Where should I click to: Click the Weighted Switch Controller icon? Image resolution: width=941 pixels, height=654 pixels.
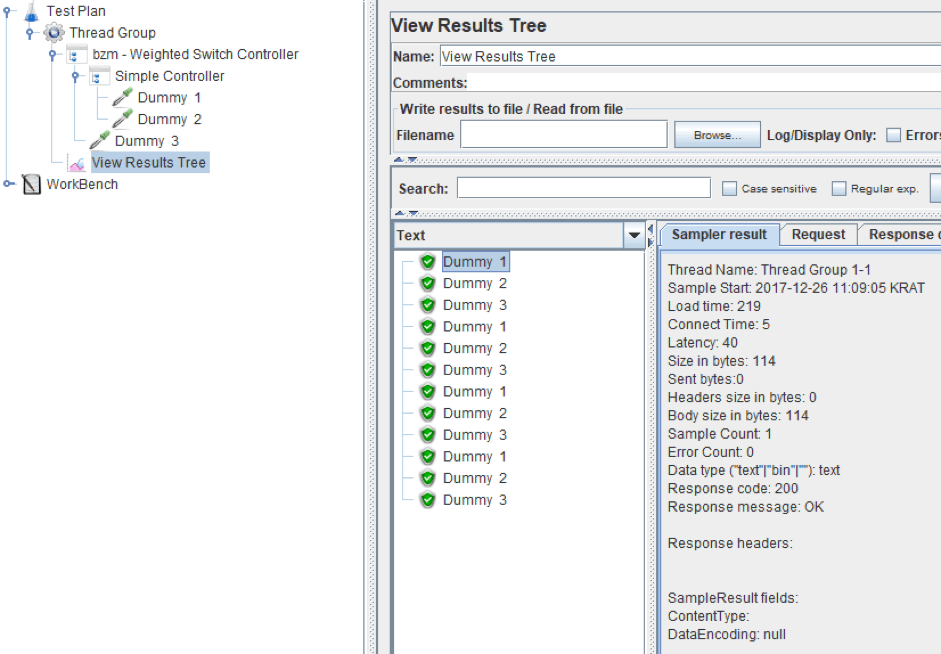click(x=76, y=55)
